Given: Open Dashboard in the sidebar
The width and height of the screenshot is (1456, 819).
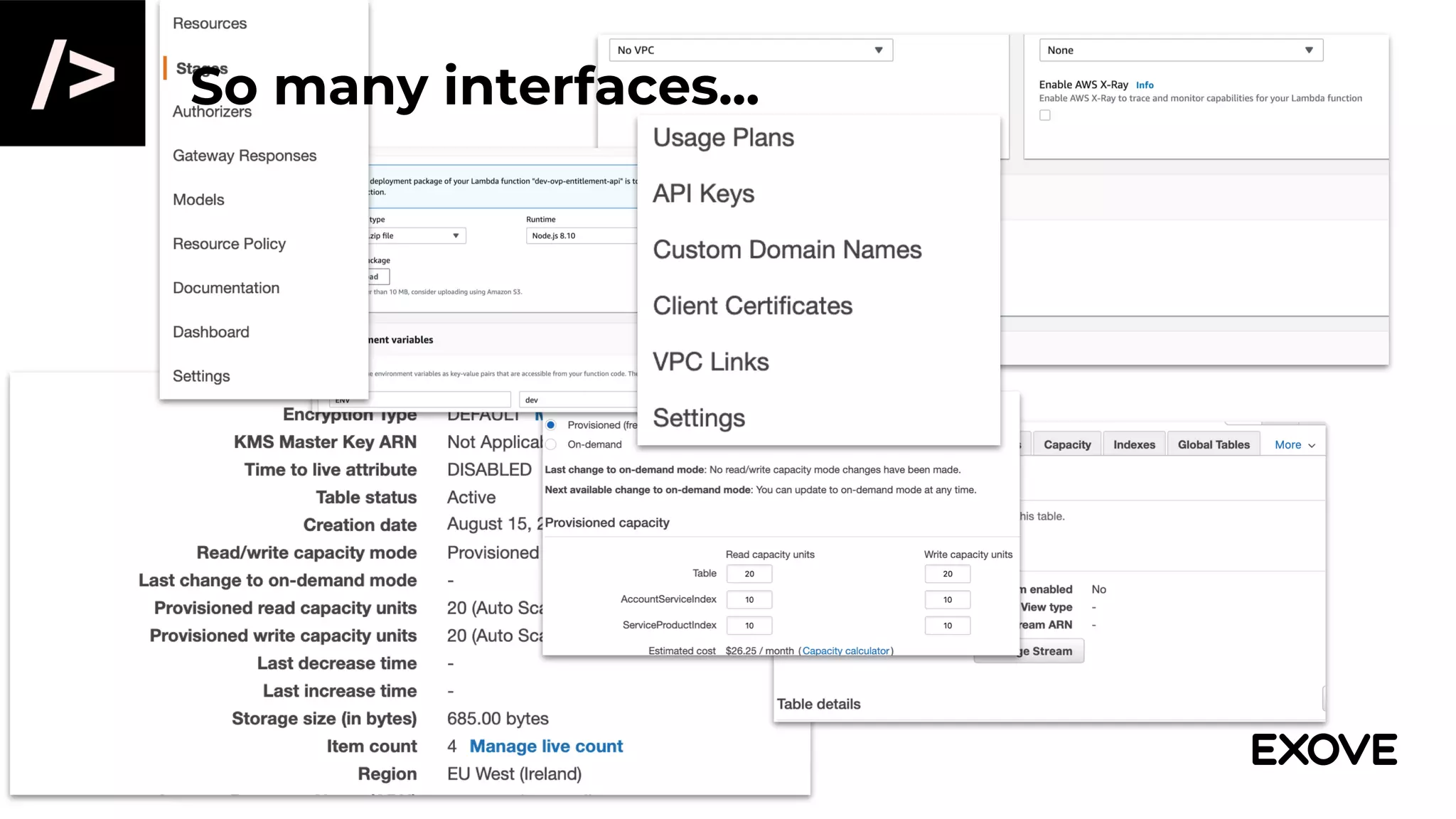Looking at the screenshot, I should 211,332.
